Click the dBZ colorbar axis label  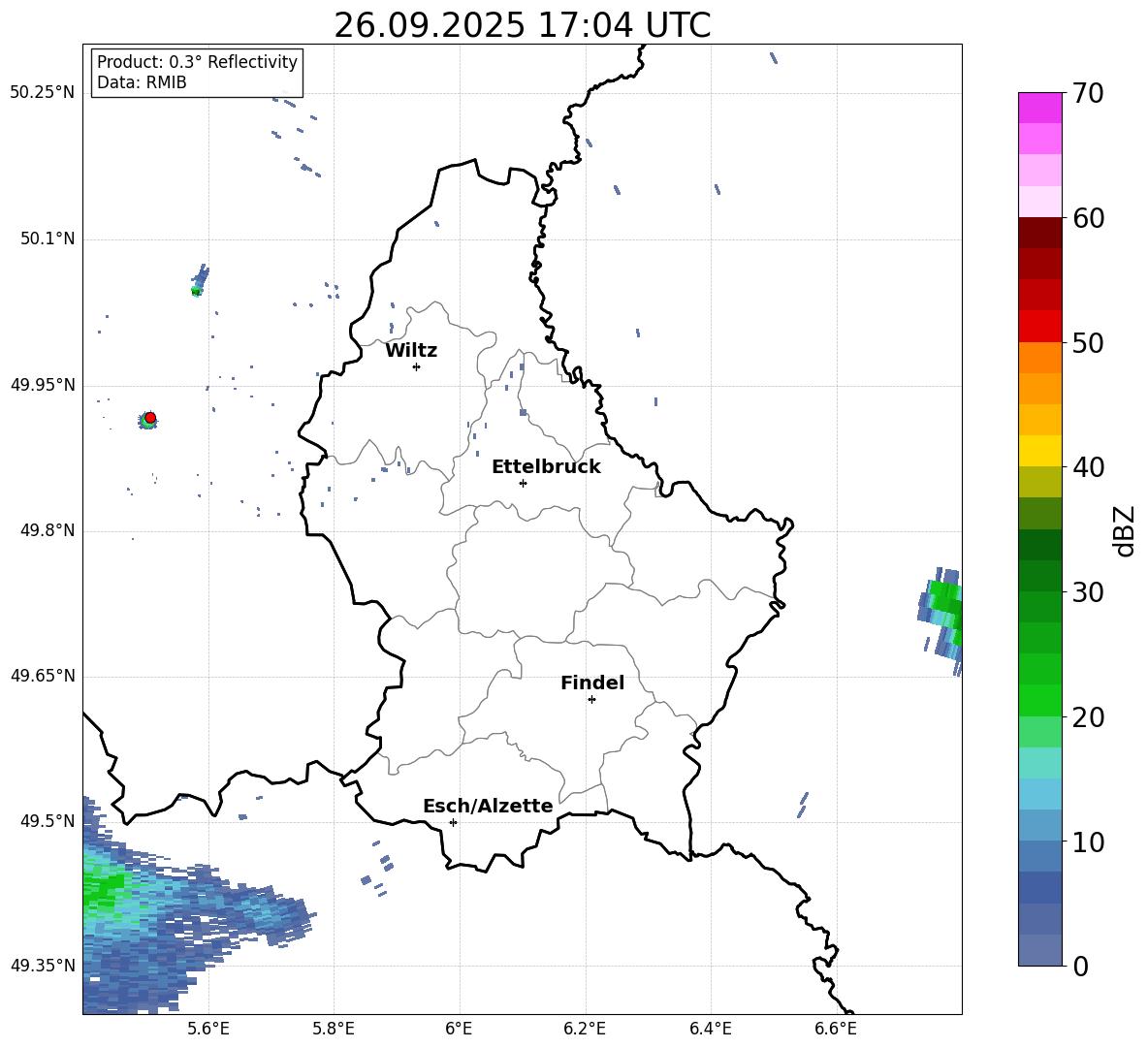coord(1126,530)
